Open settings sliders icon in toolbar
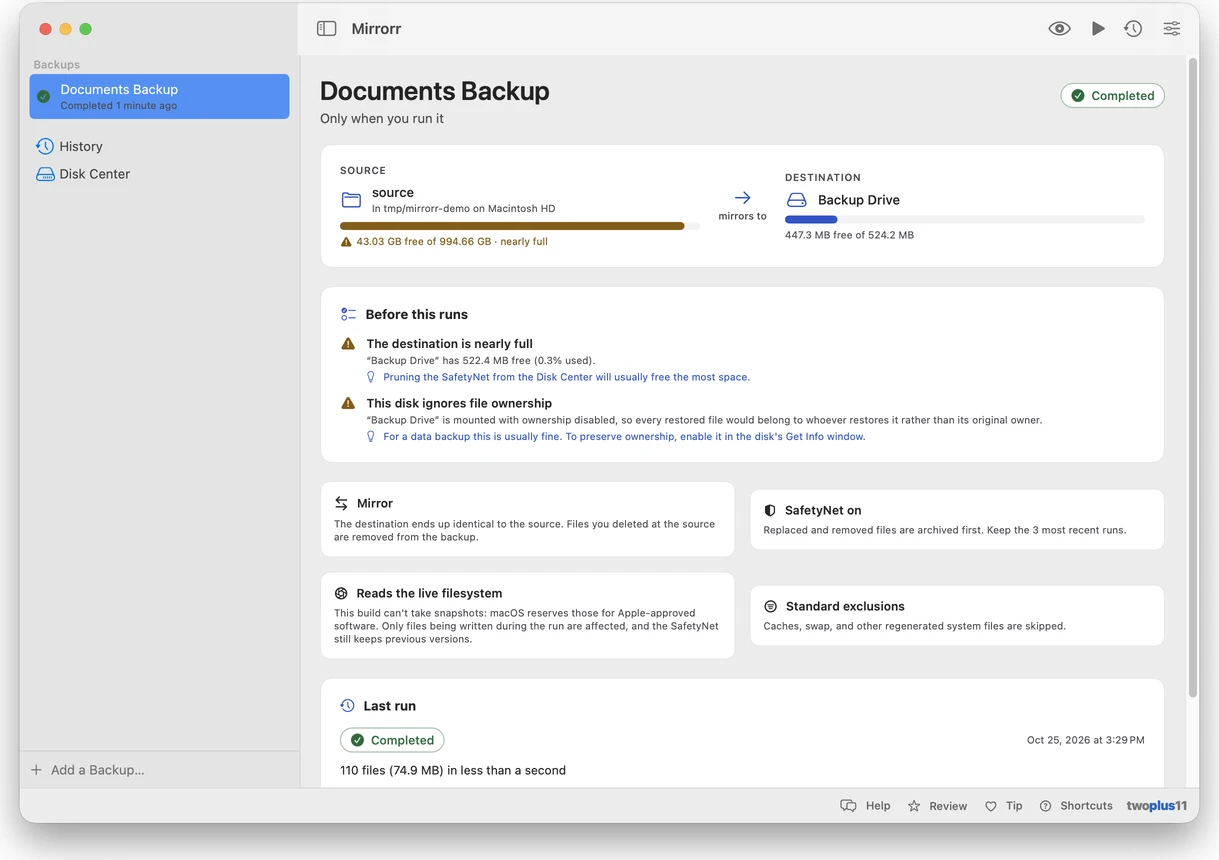The height and width of the screenshot is (860, 1219). (x=1172, y=29)
